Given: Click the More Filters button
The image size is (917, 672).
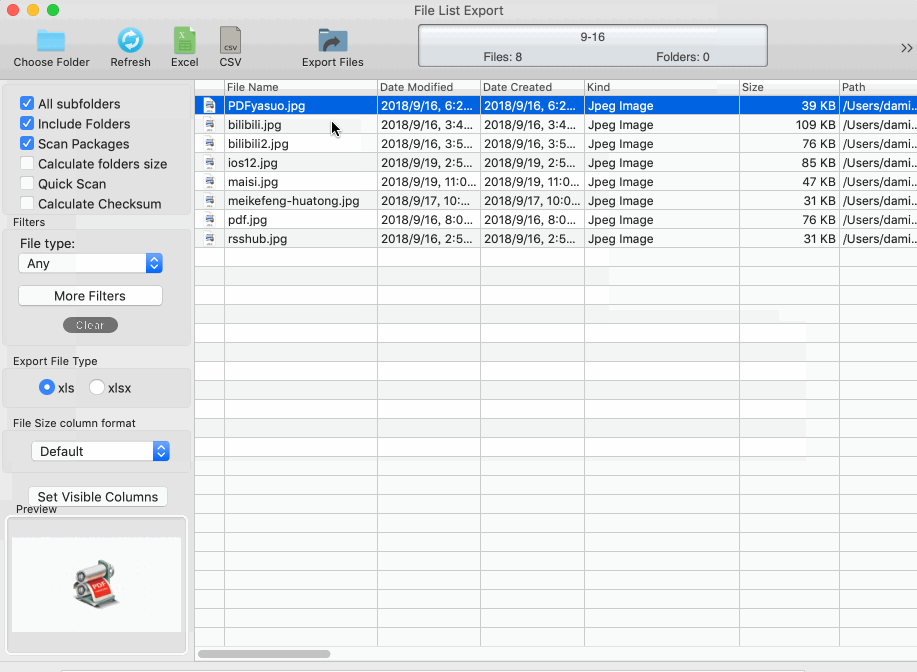Looking at the screenshot, I should click(x=89, y=295).
